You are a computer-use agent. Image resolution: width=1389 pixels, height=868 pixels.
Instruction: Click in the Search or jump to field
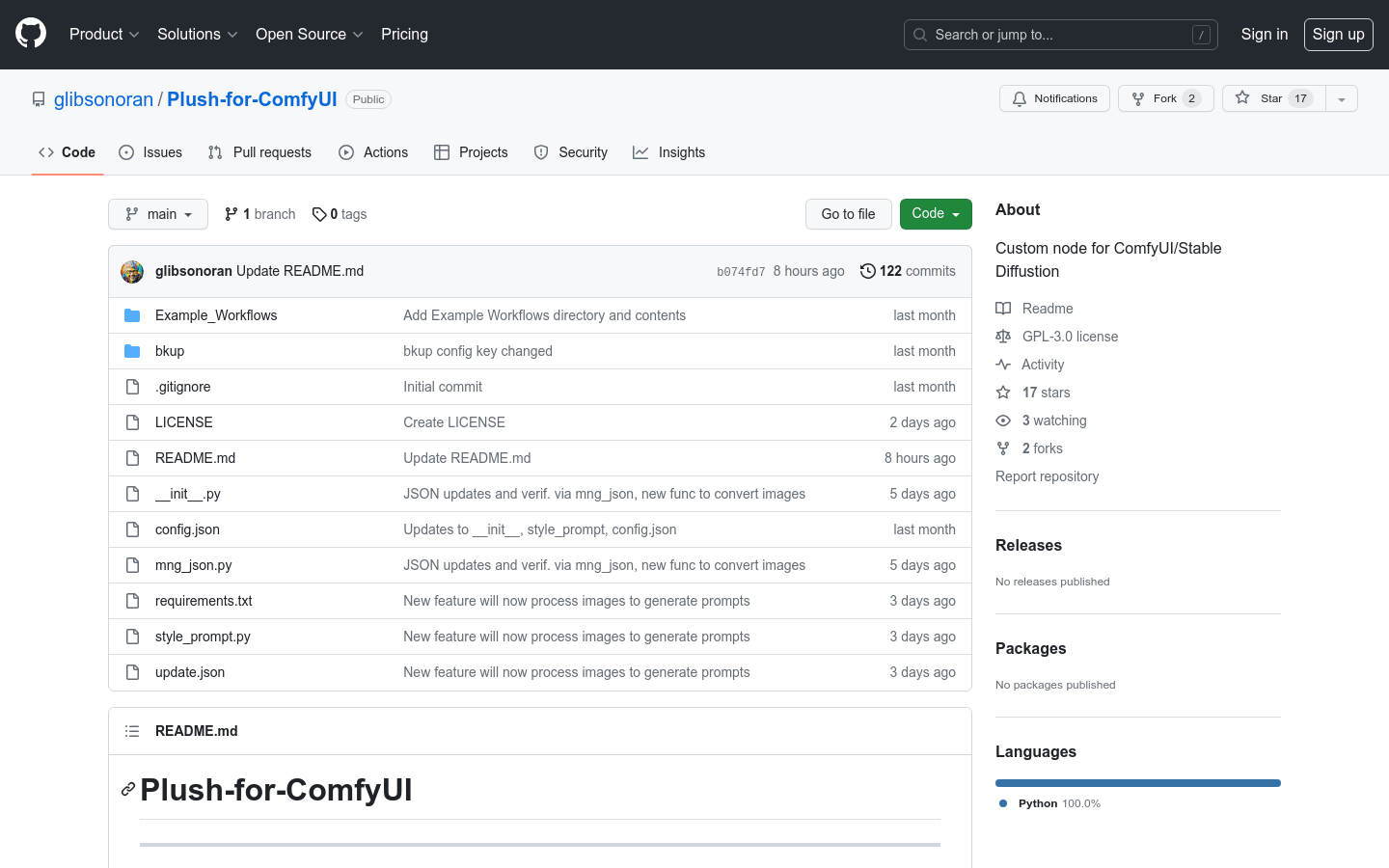coord(1061,35)
